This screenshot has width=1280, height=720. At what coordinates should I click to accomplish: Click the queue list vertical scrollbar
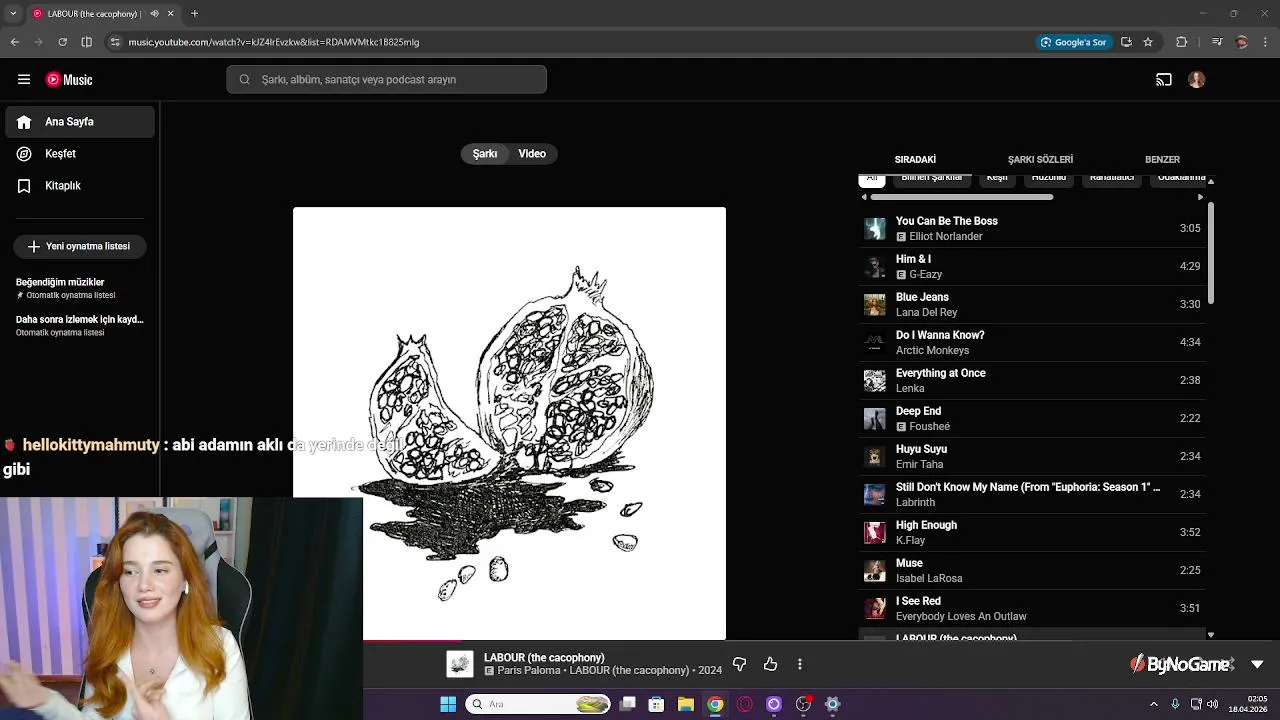click(1211, 255)
